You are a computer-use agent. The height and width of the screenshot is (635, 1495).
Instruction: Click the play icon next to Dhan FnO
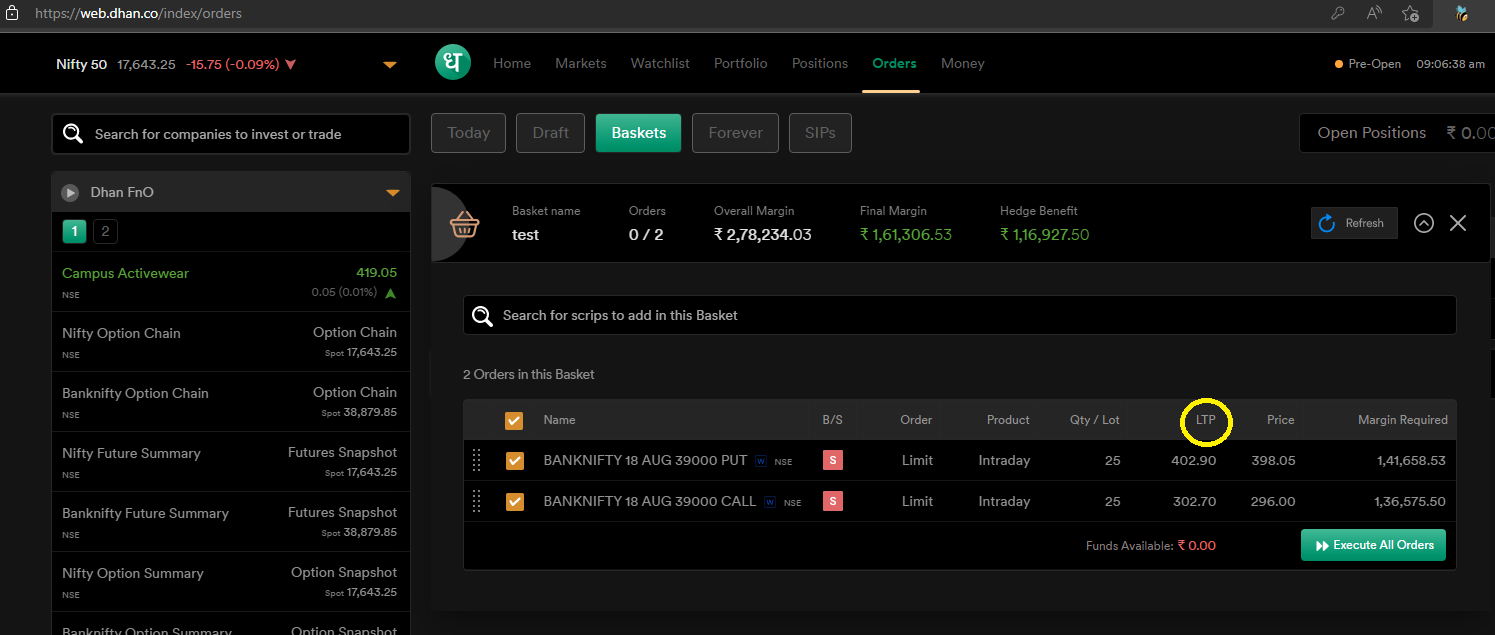coord(70,192)
